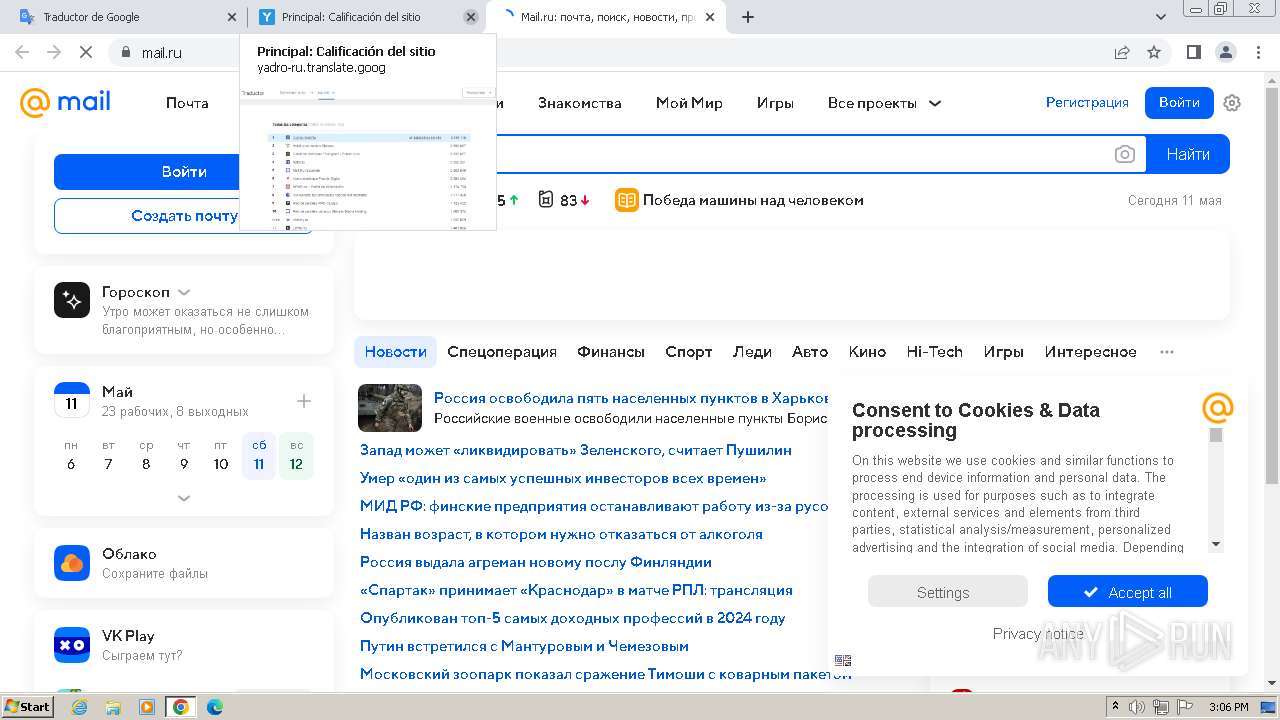Bookmark this page with star icon
Viewport: 1280px width, 720px height.
click(x=1154, y=52)
